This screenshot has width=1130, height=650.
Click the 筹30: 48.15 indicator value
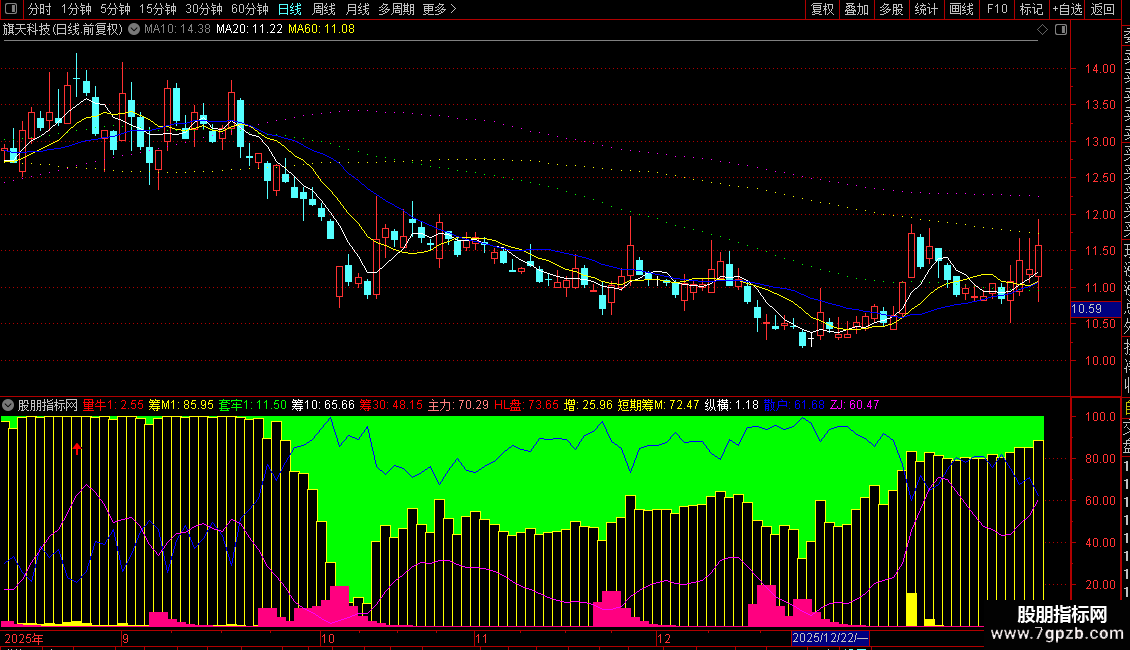(391, 405)
